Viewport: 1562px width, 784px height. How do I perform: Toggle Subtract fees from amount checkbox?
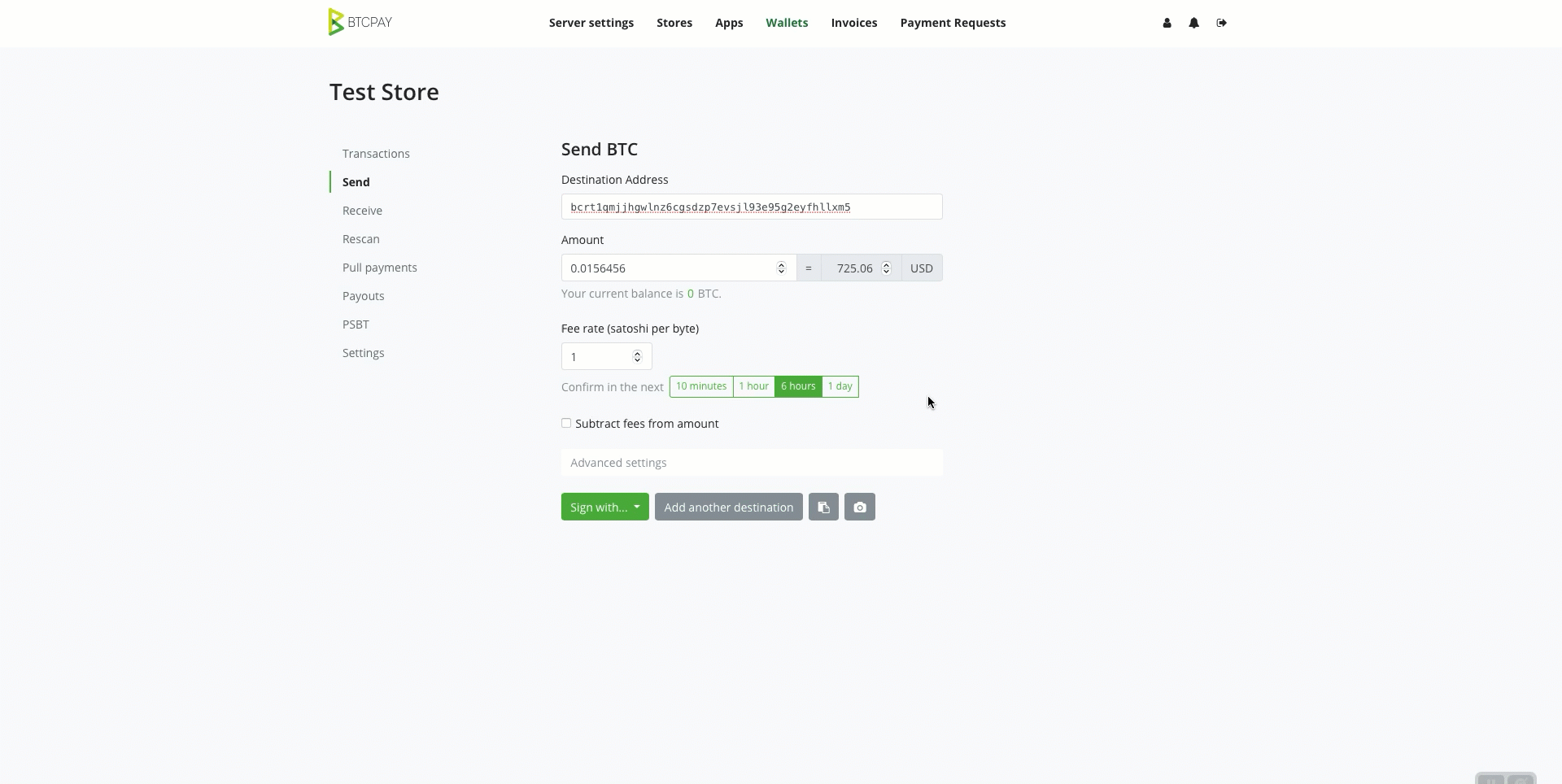click(566, 423)
